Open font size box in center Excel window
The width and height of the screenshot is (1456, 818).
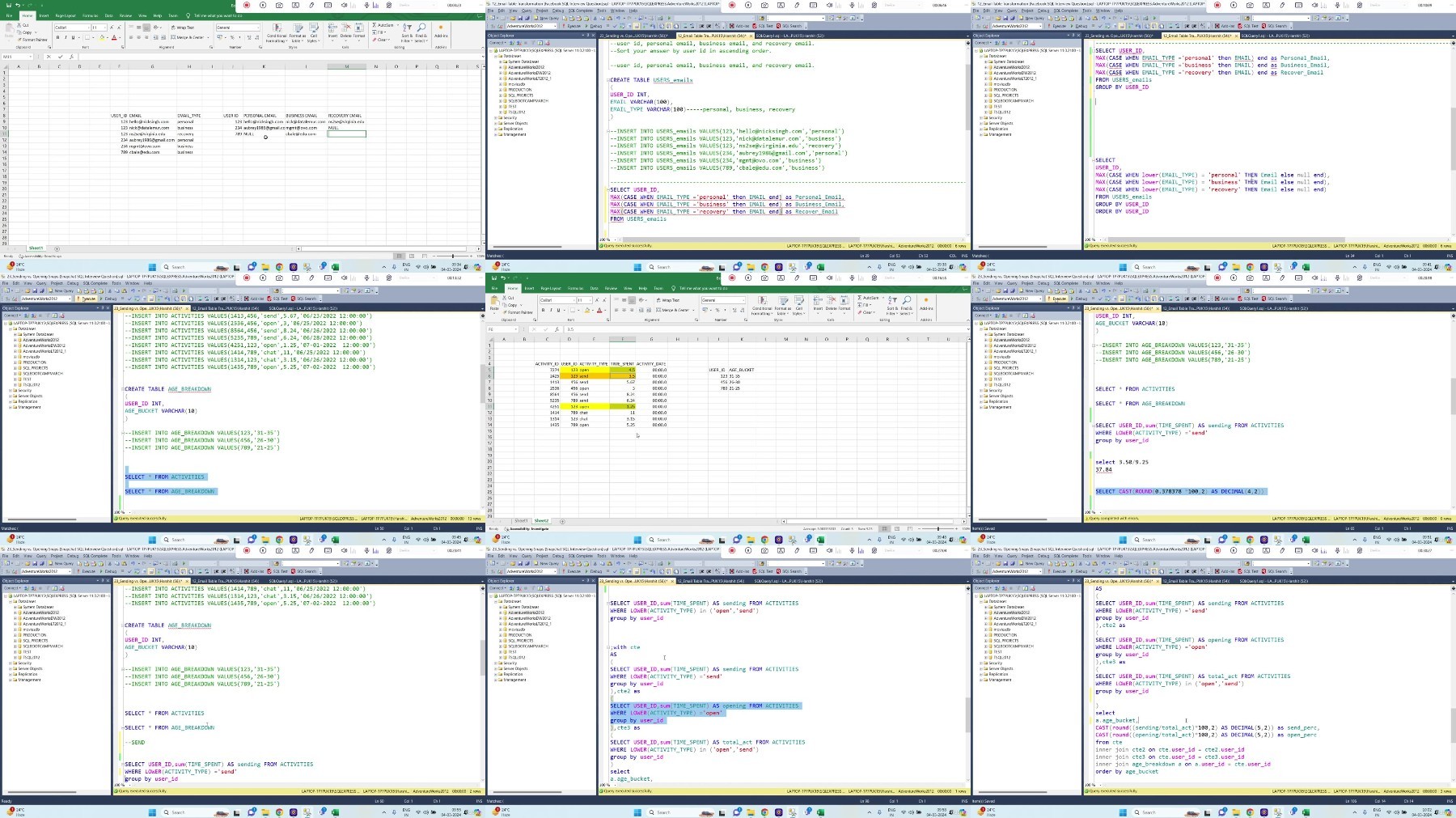point(584,300)
